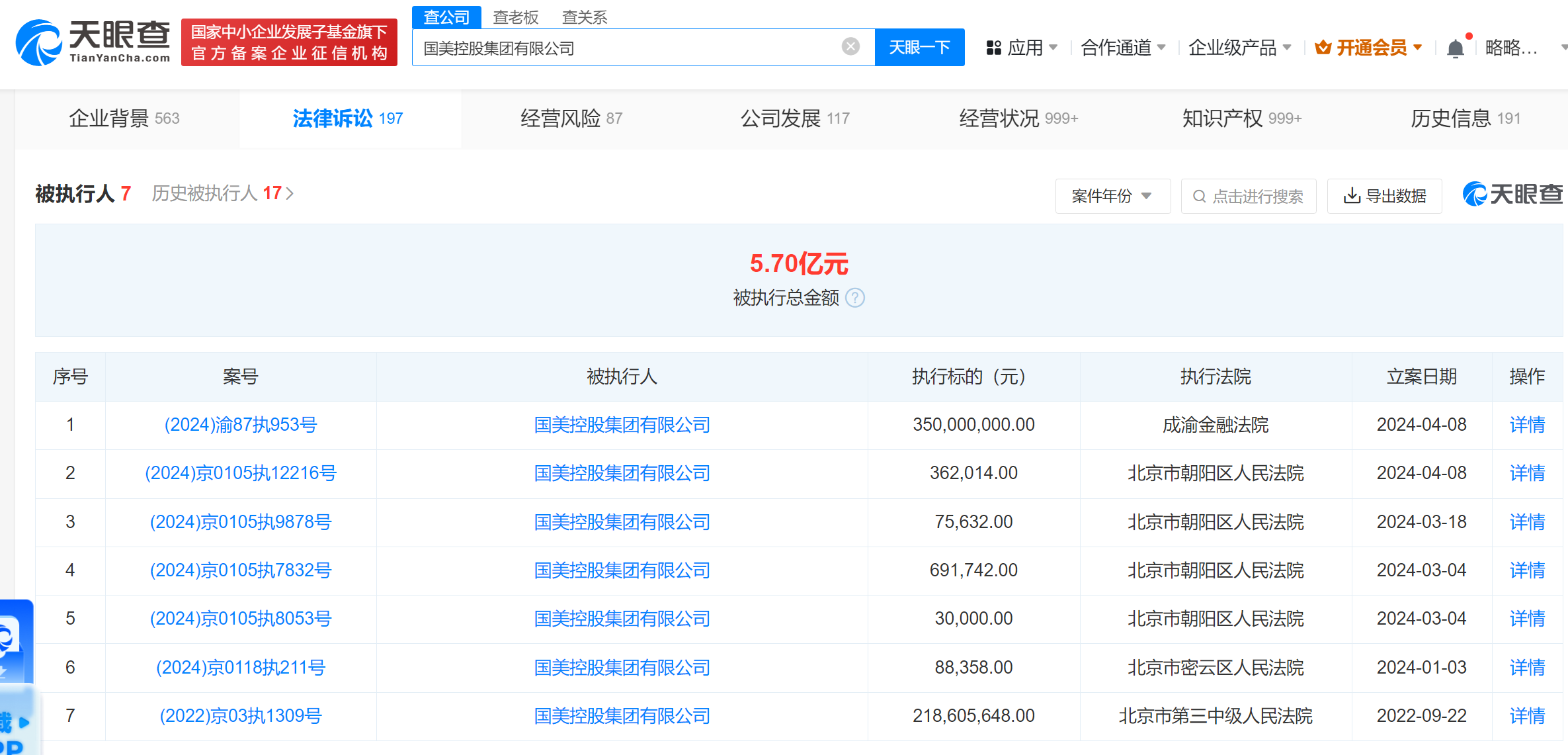Open case (2024)京0105执8053号
This screenshot has height=755, width=1568.
pyautogui.click(x=241, y=619)
